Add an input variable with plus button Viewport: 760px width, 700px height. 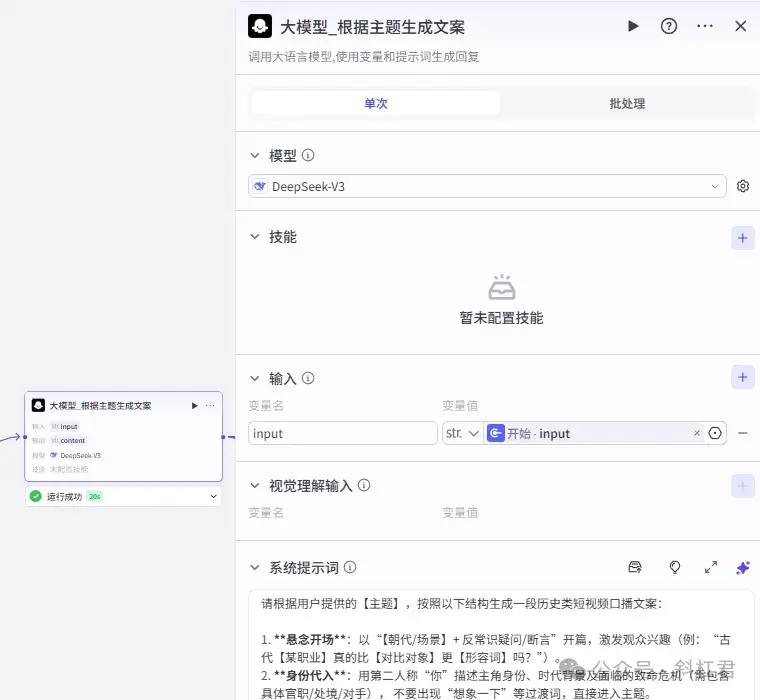click(742, 377)
